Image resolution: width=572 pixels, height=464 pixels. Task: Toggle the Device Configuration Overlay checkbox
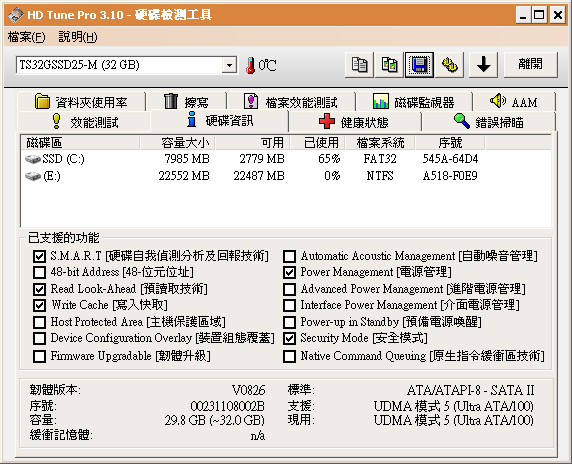(39, 339)
